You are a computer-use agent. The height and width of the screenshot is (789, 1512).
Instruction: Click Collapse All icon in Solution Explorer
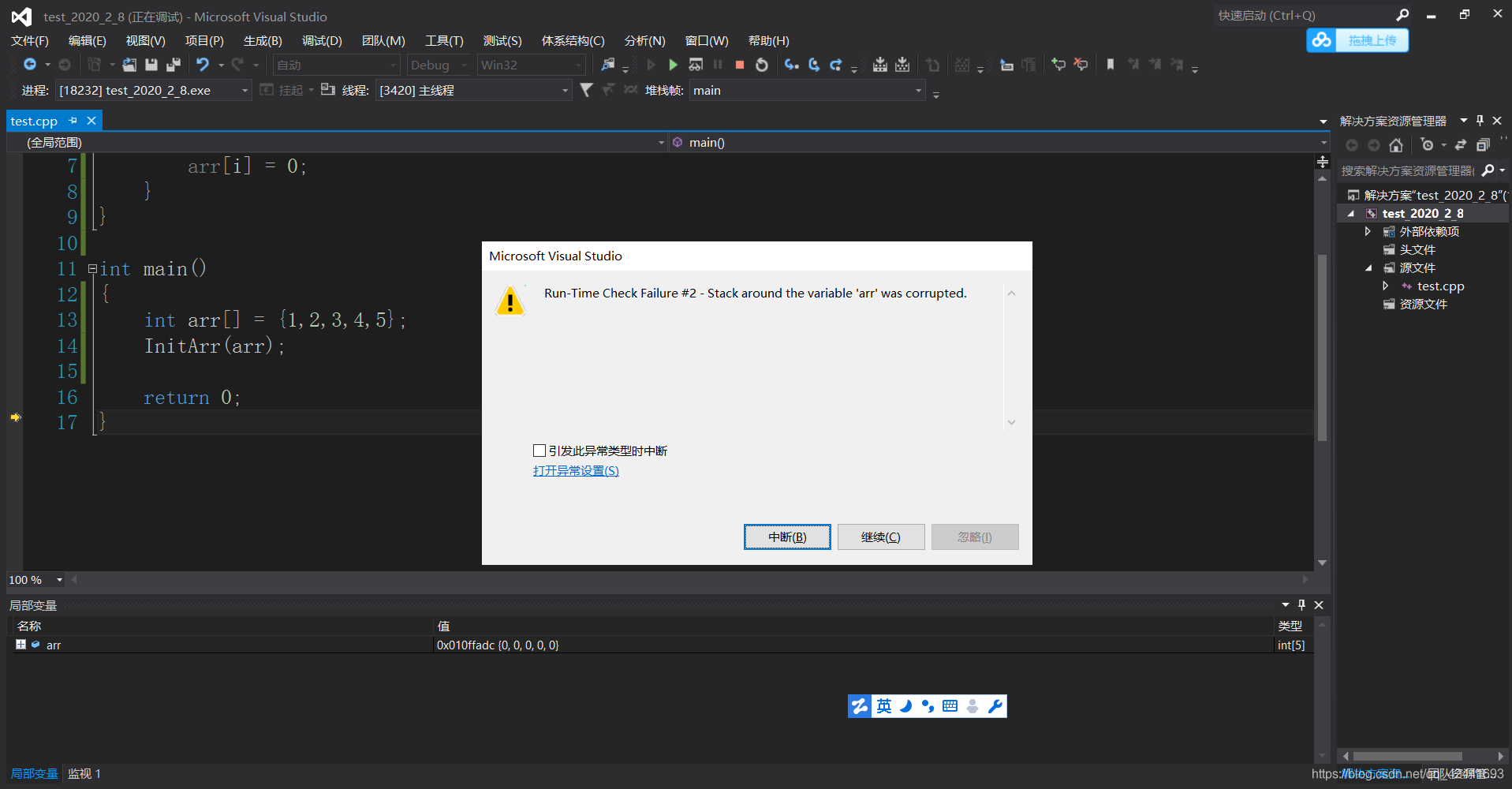1483,145
